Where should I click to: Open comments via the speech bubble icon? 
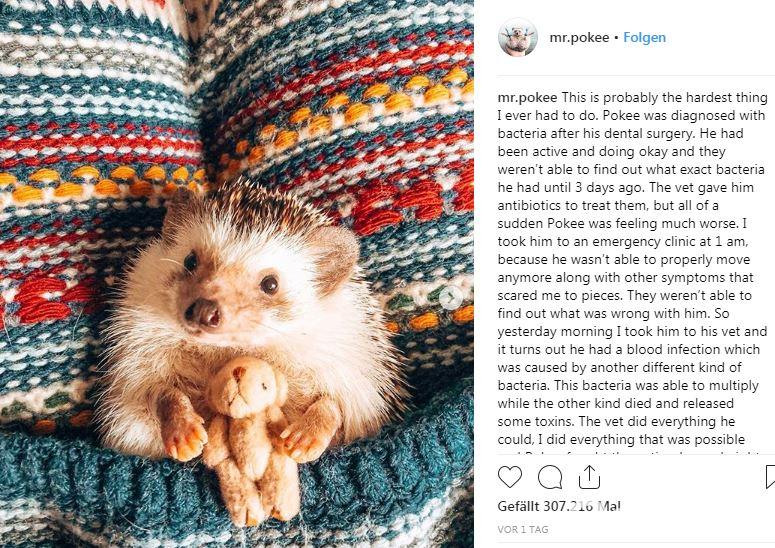[550, 477]
